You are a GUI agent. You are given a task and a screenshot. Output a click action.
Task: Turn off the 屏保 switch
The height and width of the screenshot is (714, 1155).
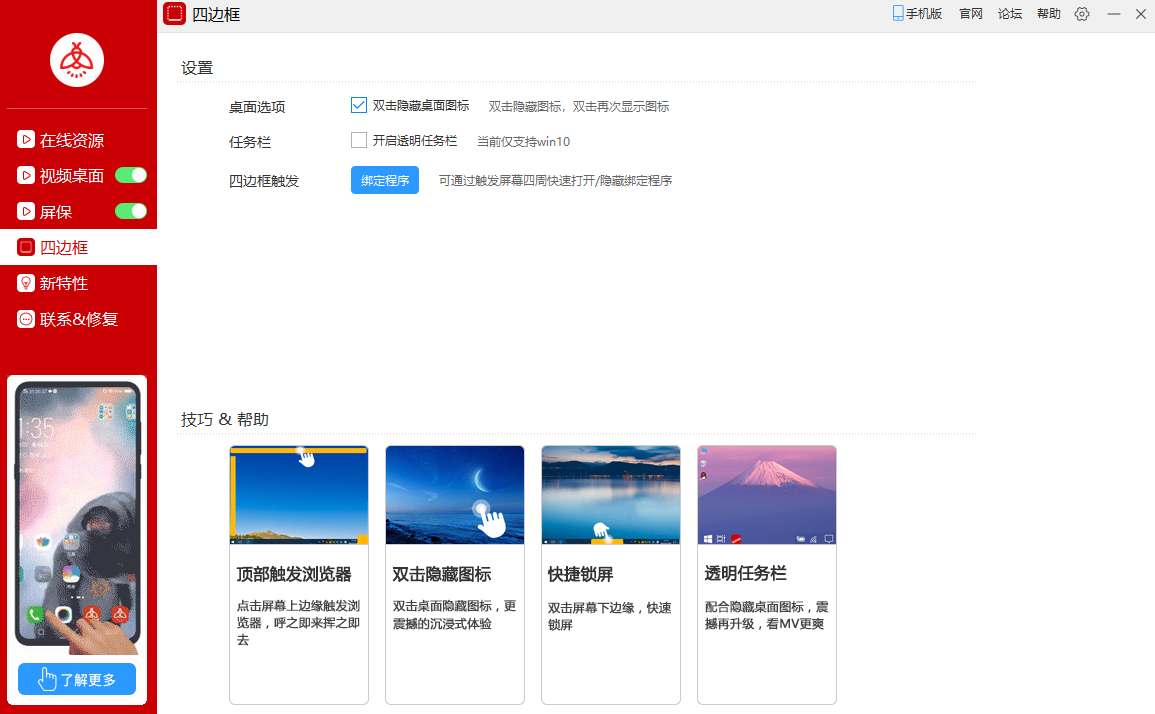pos(131,211)
